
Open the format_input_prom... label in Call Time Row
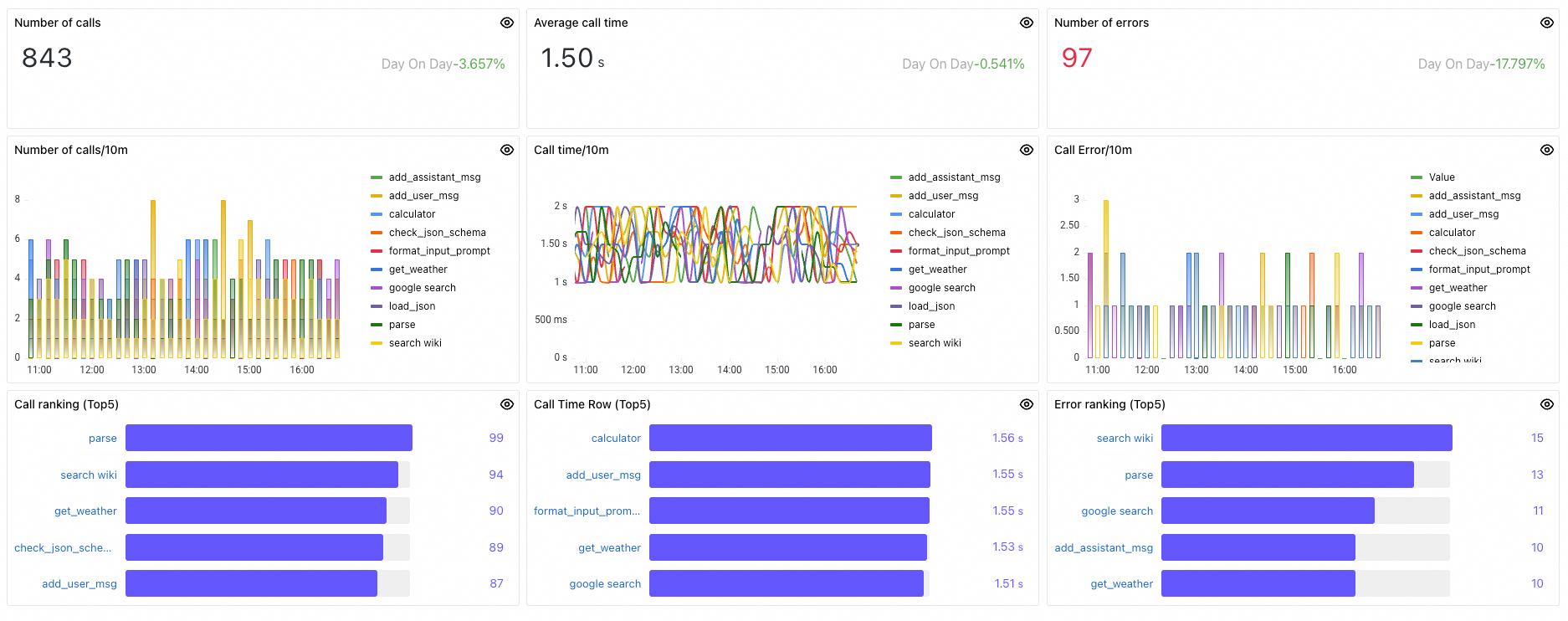point(587,511)
